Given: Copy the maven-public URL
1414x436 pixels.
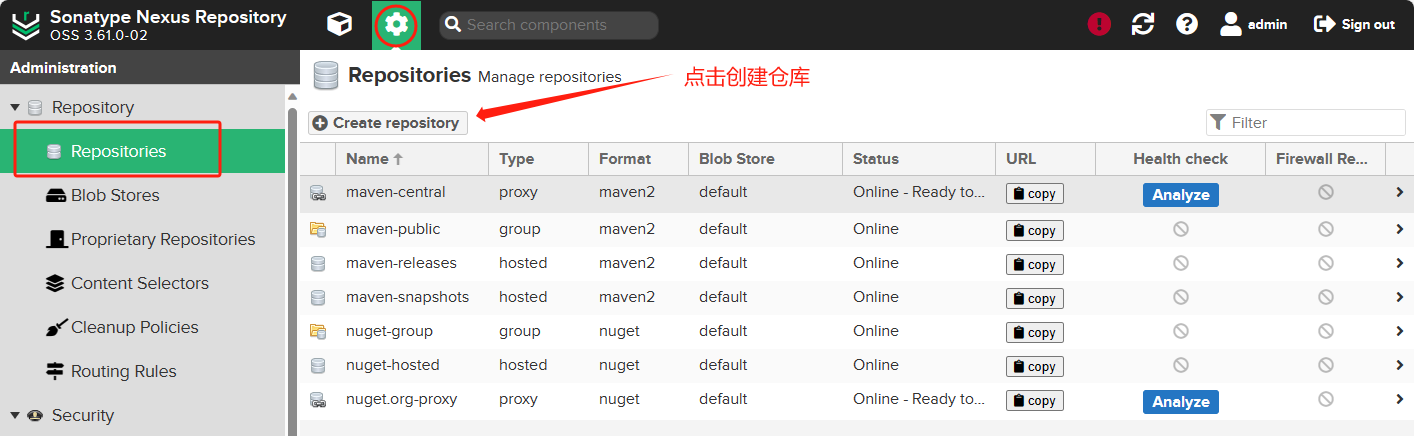Looking at the screenshot, I should [1034, 230].
